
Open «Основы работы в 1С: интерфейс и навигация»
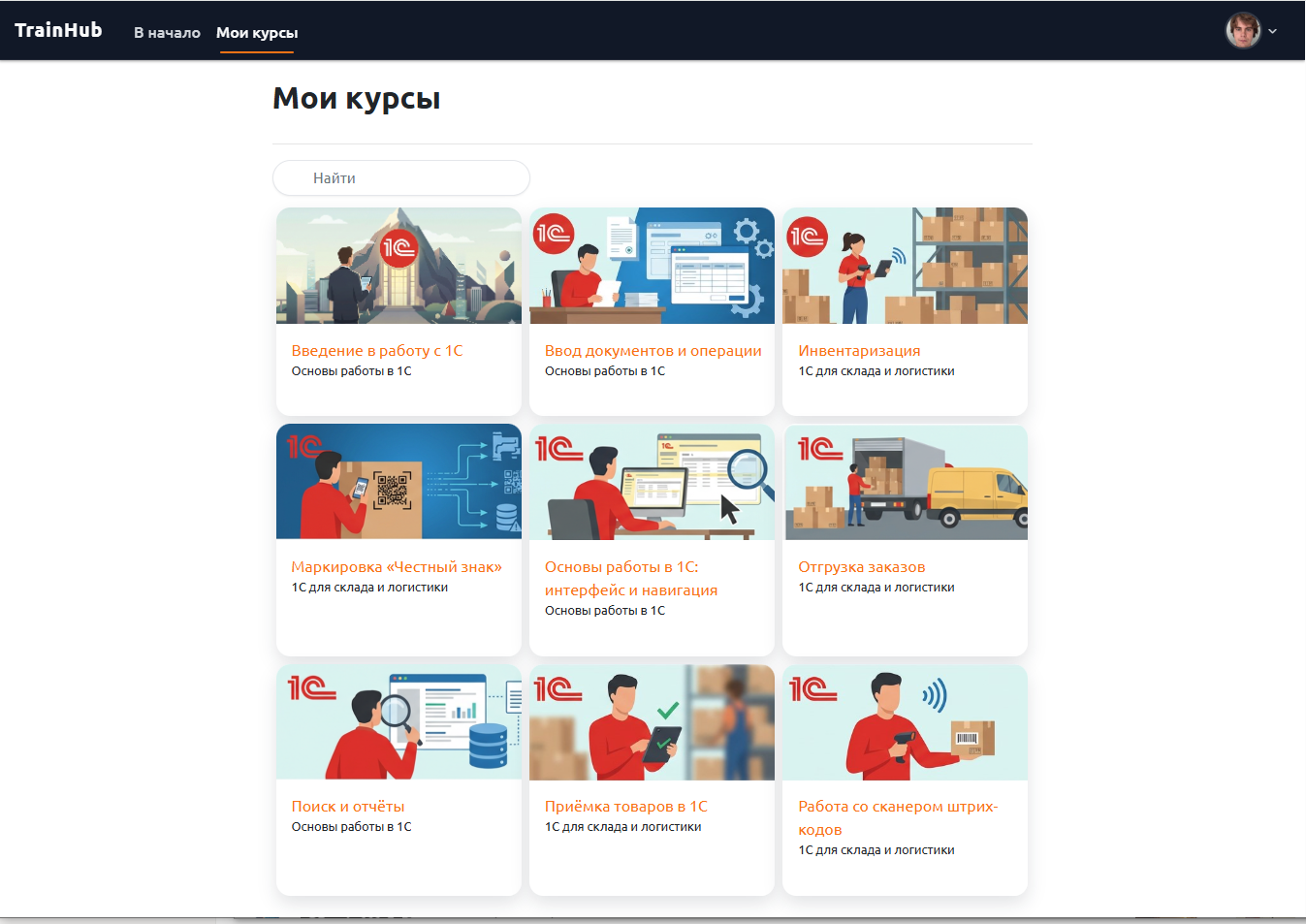[x=630, y=579]
